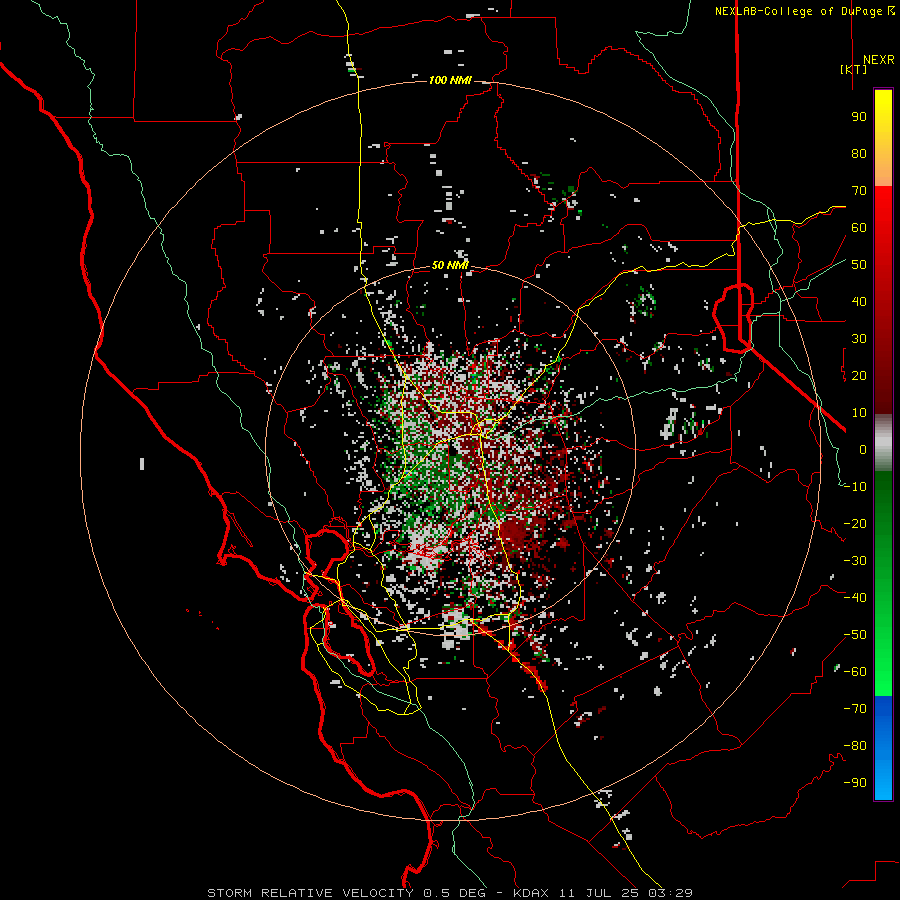Image resolution: width=900 pixels, height=900 pixels.
Task: Click the 20 value on velocity scale
Action: 859,376
